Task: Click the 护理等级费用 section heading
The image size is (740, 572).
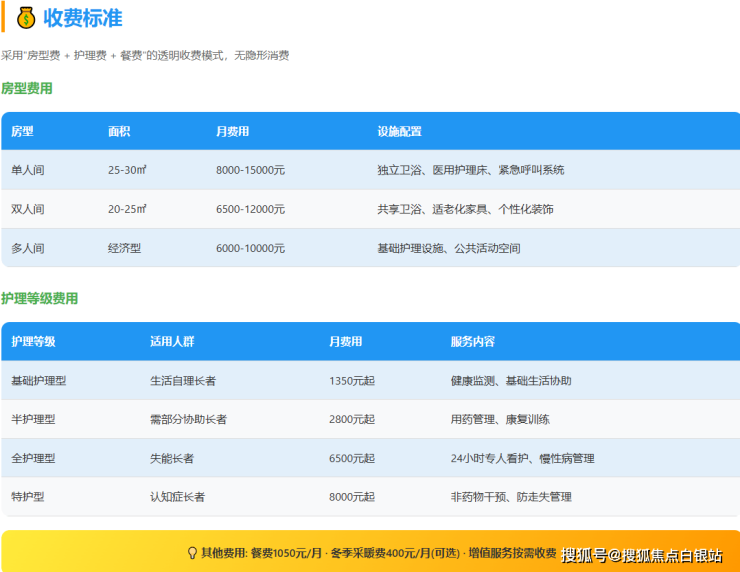Action: pos(40,298)
